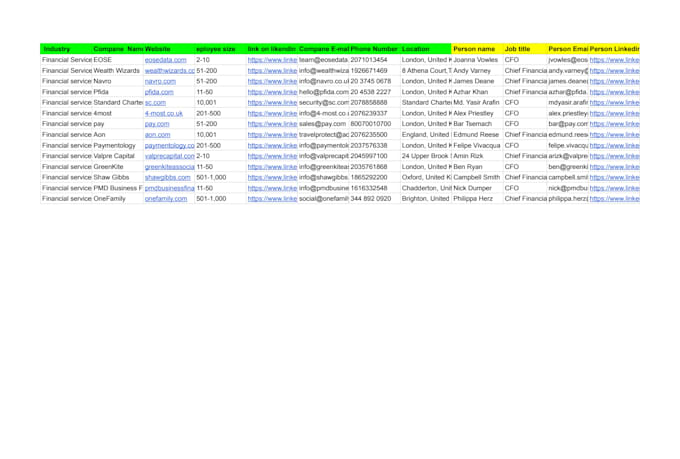Select the Shaw Gibbs cell
This screenshot has height=459, width=680.
point(118,177)
